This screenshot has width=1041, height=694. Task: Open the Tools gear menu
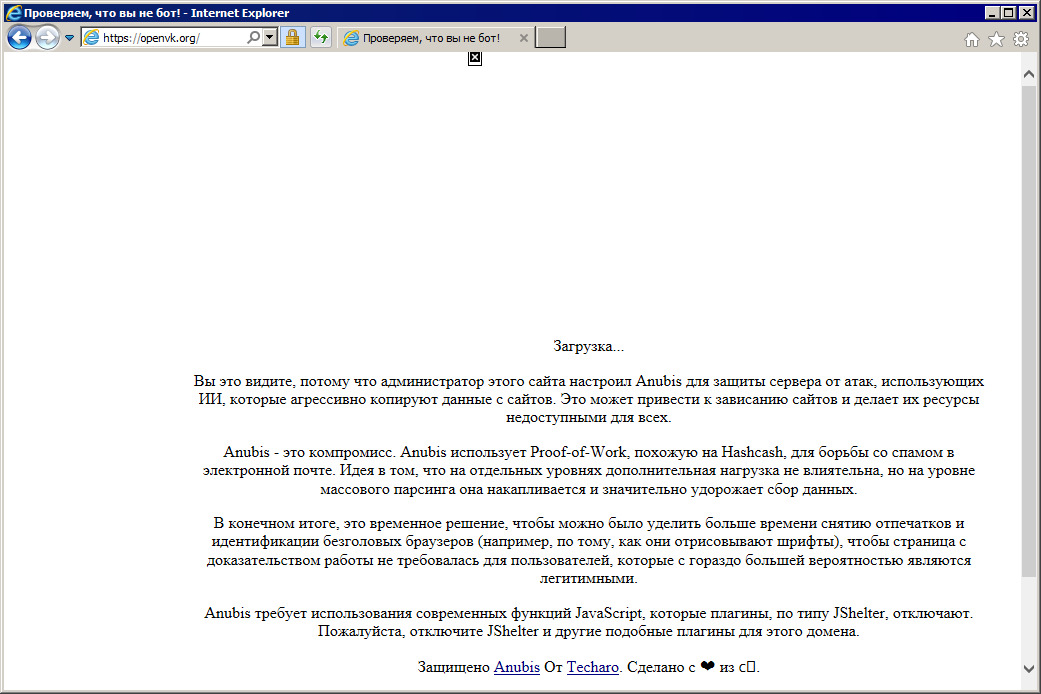coord(1020,40)
